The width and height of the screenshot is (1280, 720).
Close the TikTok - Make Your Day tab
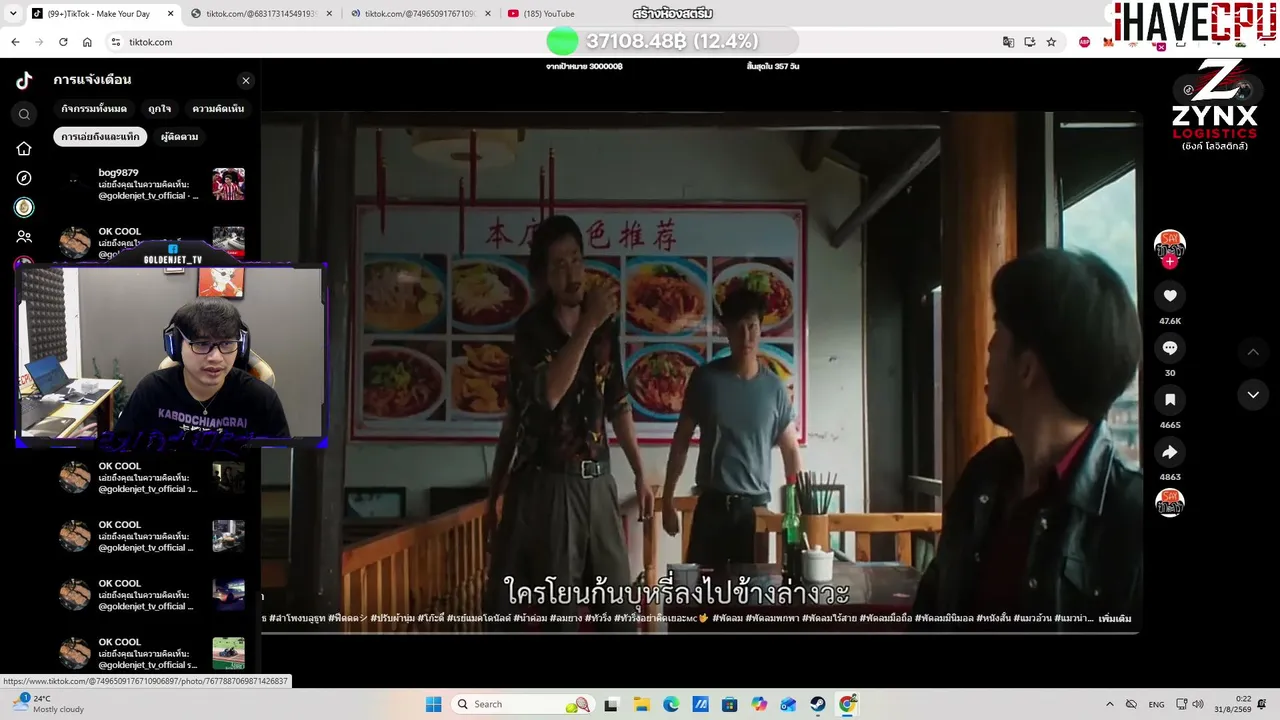170,14
